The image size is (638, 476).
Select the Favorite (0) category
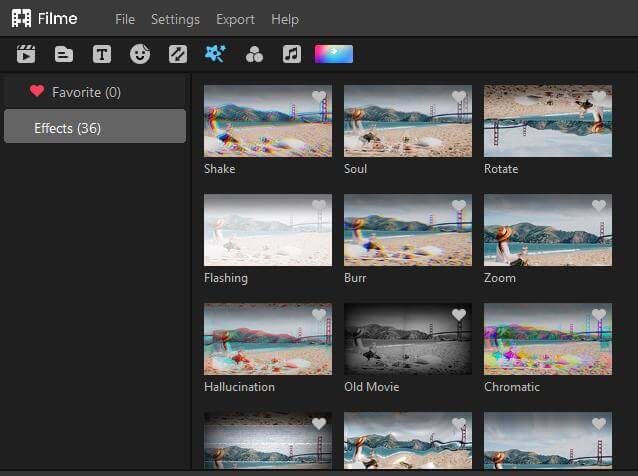click(x=95, y=92)
